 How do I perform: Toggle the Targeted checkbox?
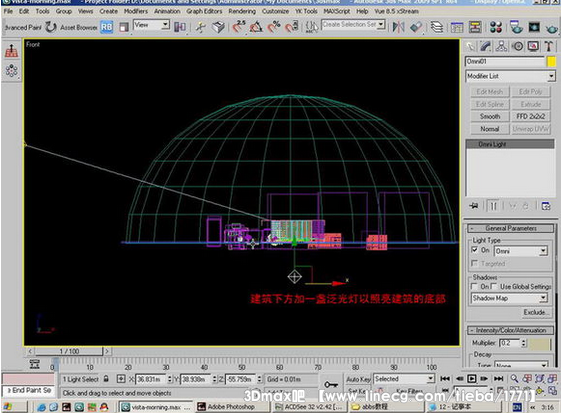point(475,263)
